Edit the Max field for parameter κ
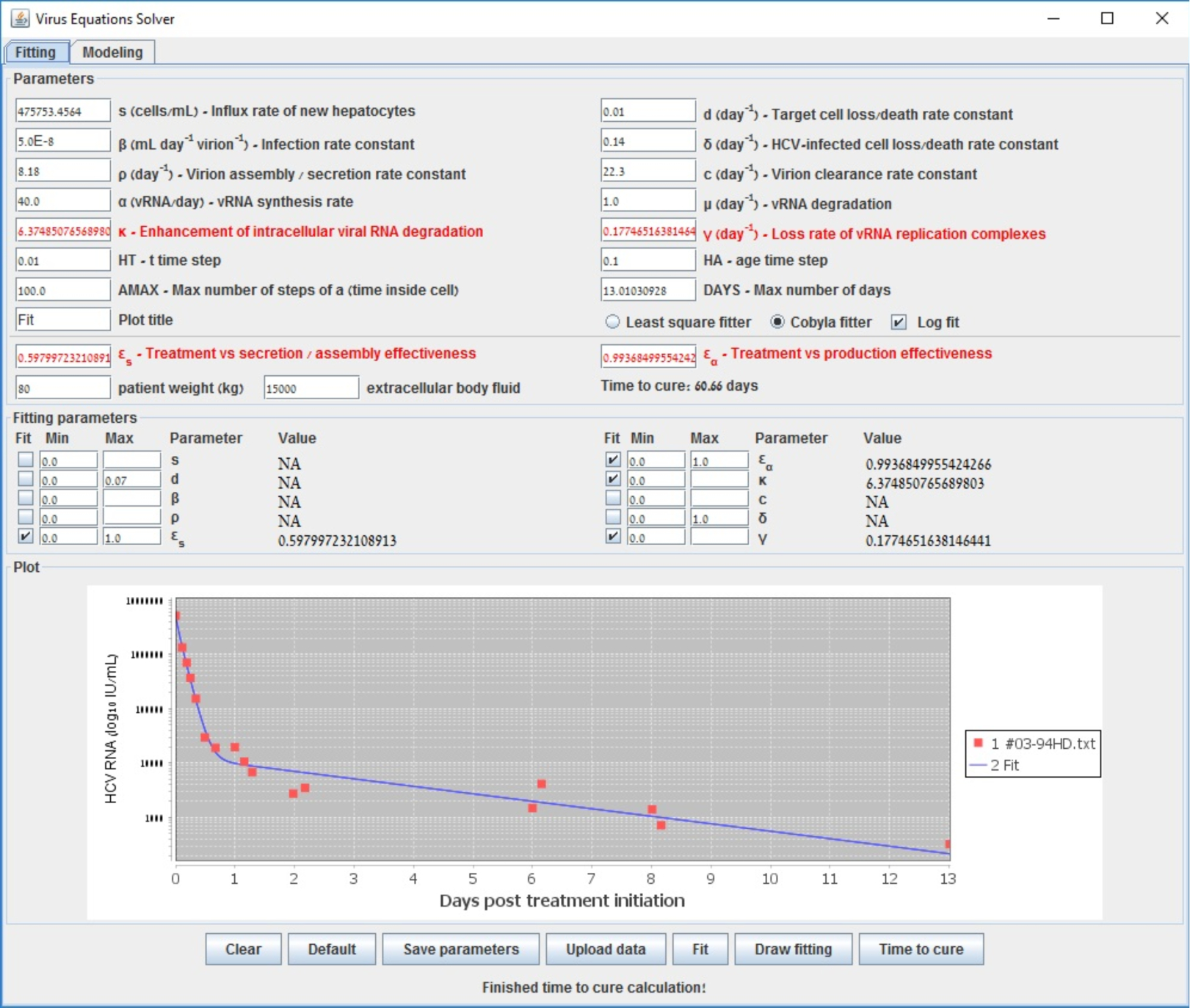 [719, 480]
